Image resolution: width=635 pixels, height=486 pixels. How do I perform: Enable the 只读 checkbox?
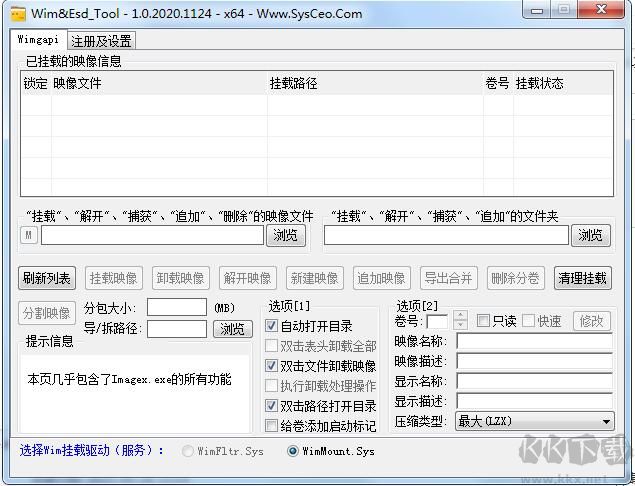483,321
